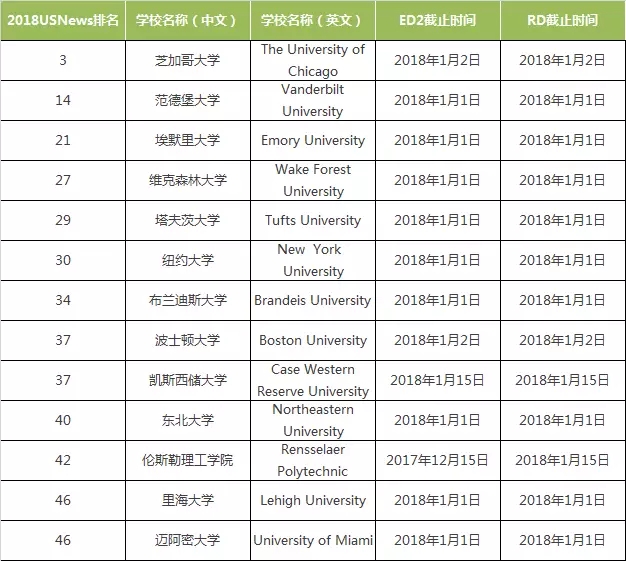626x561 pixels.
Task: Click the 学校名称（中文）column header
Action: (188, 20)
